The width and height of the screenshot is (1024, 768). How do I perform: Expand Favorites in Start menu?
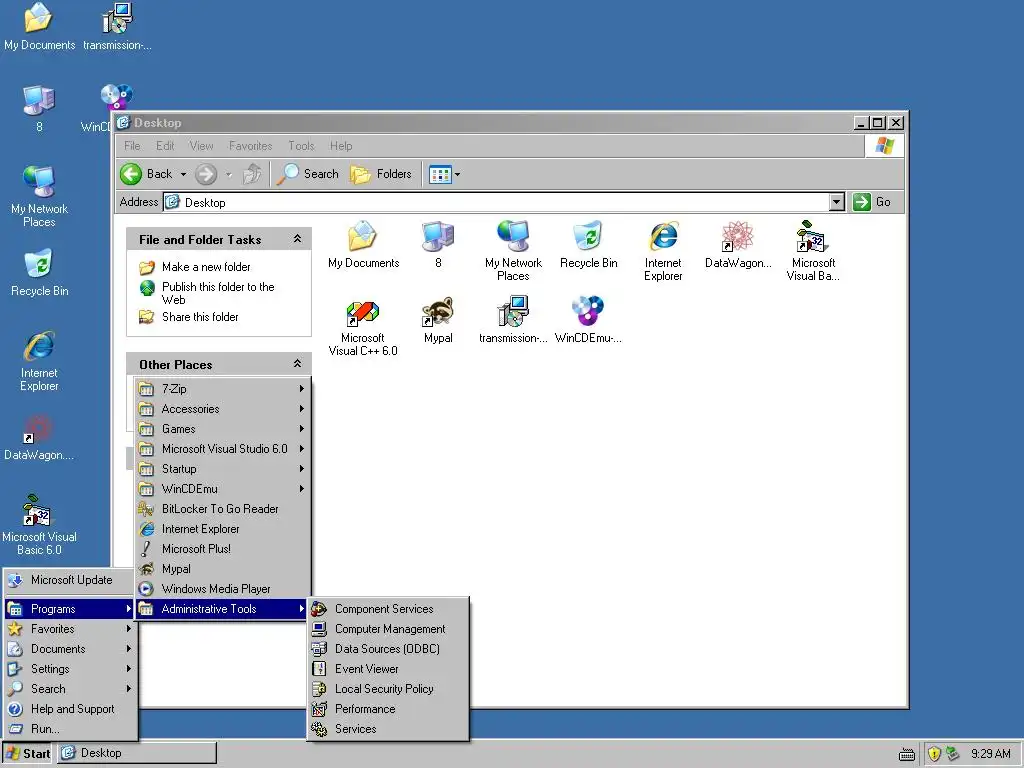(x=70, y=629)
